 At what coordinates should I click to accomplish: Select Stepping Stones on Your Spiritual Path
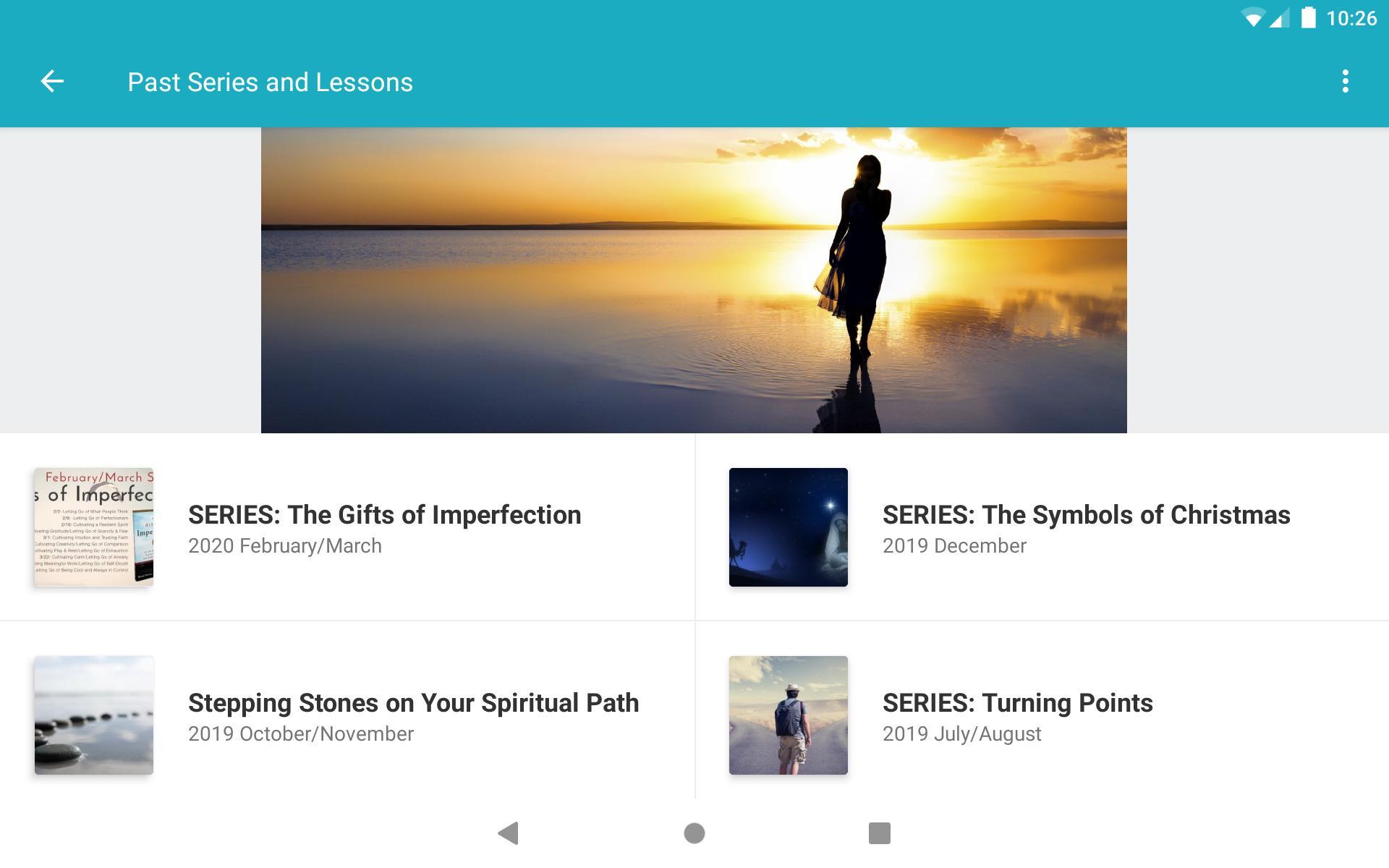coord(413,703)
